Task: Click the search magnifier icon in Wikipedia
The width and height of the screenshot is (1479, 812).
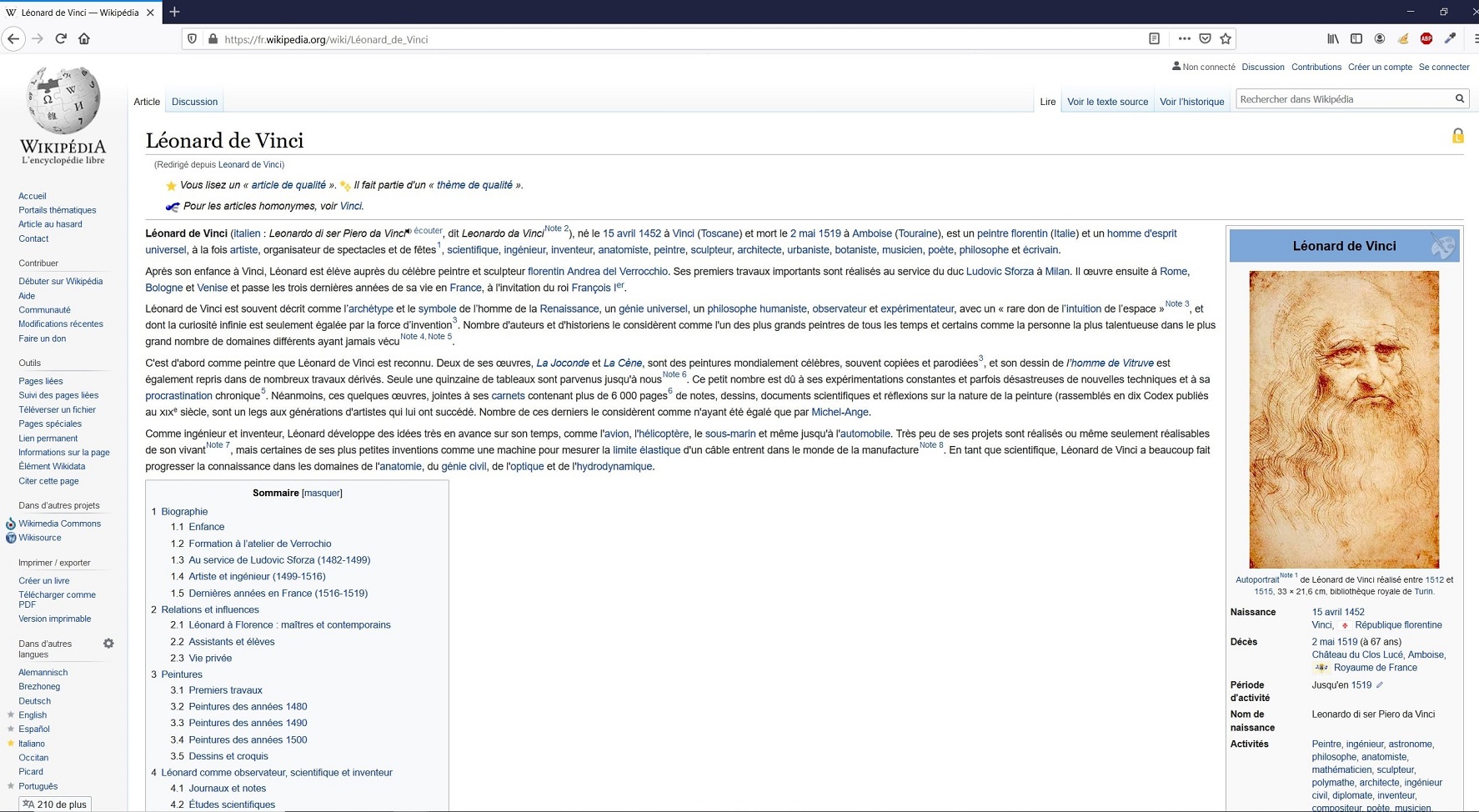Action: (1460, 98)
